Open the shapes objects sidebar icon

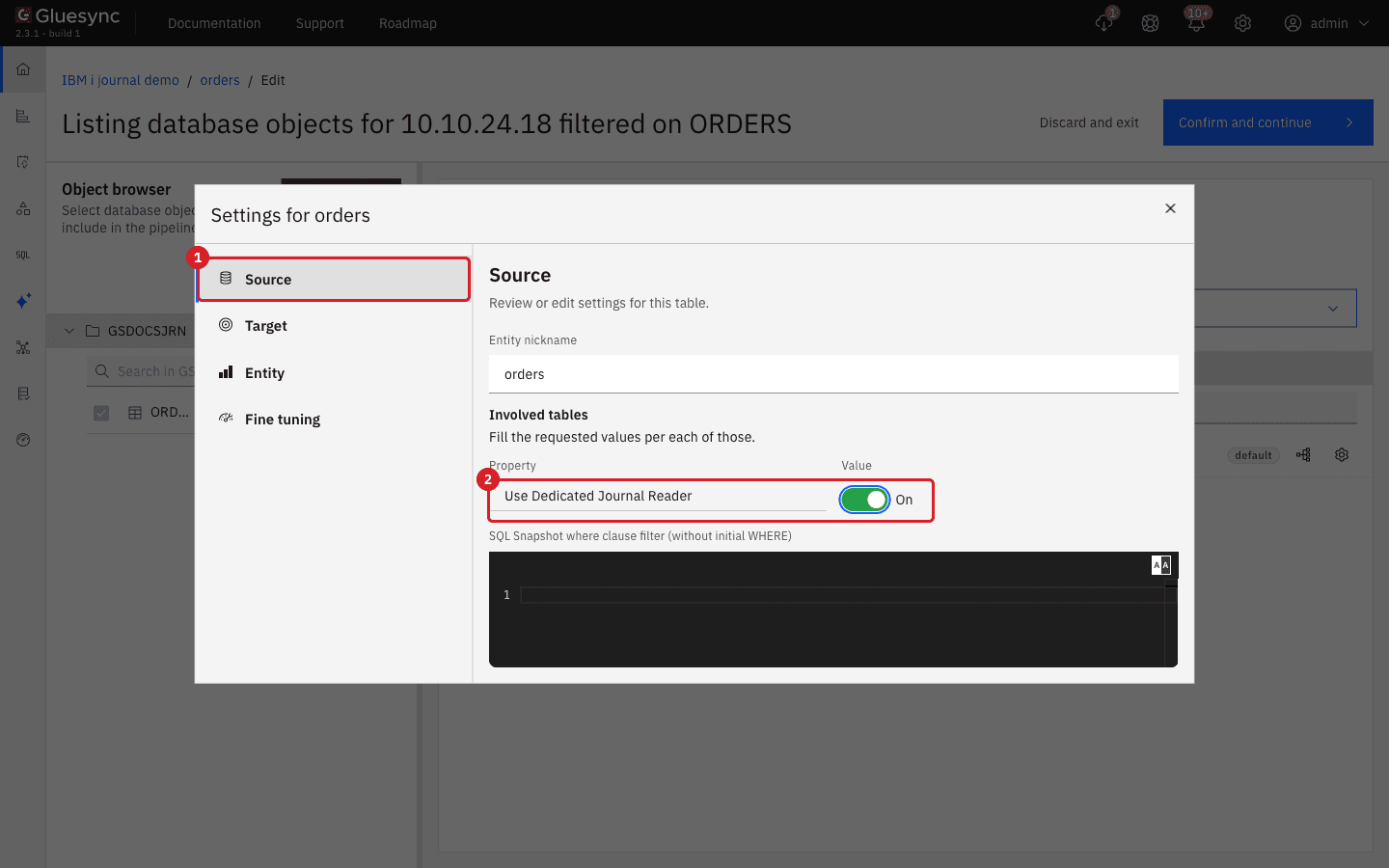click(x=23, y=208)
